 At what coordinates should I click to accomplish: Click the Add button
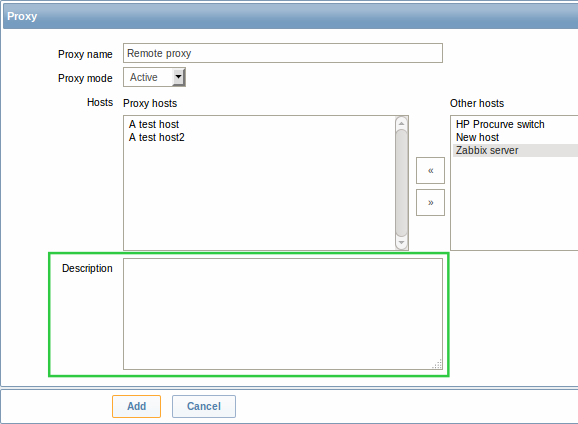pos(136,406)
